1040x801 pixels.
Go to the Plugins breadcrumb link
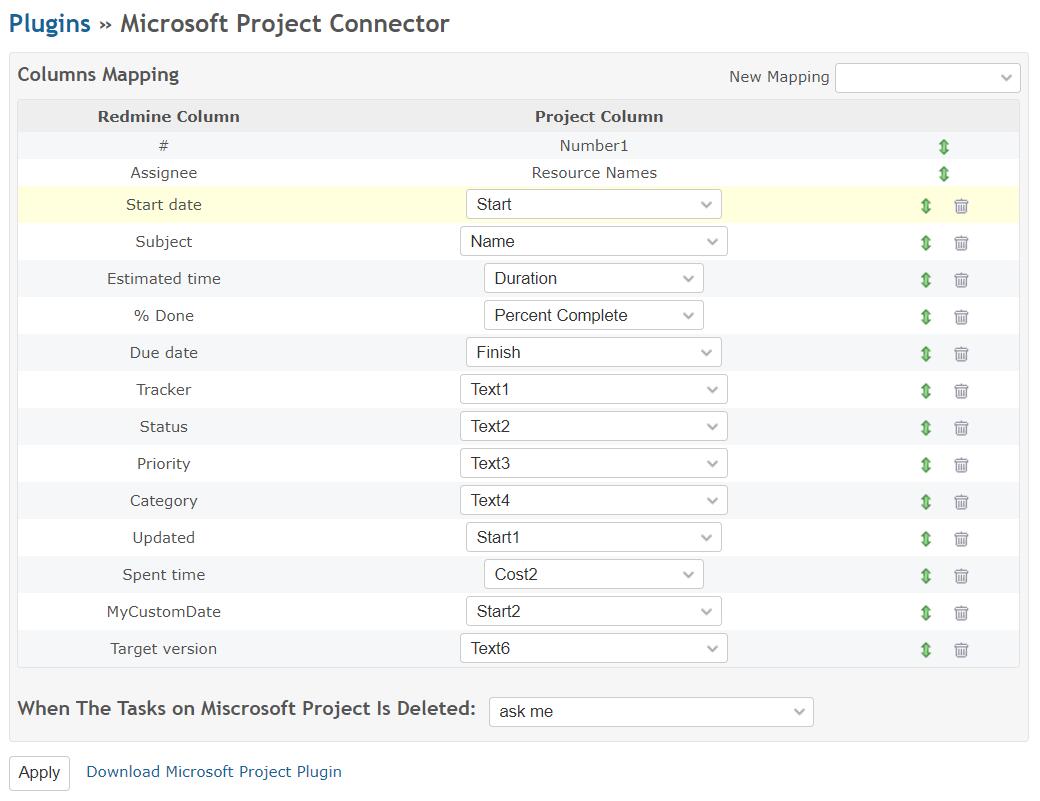50,24
